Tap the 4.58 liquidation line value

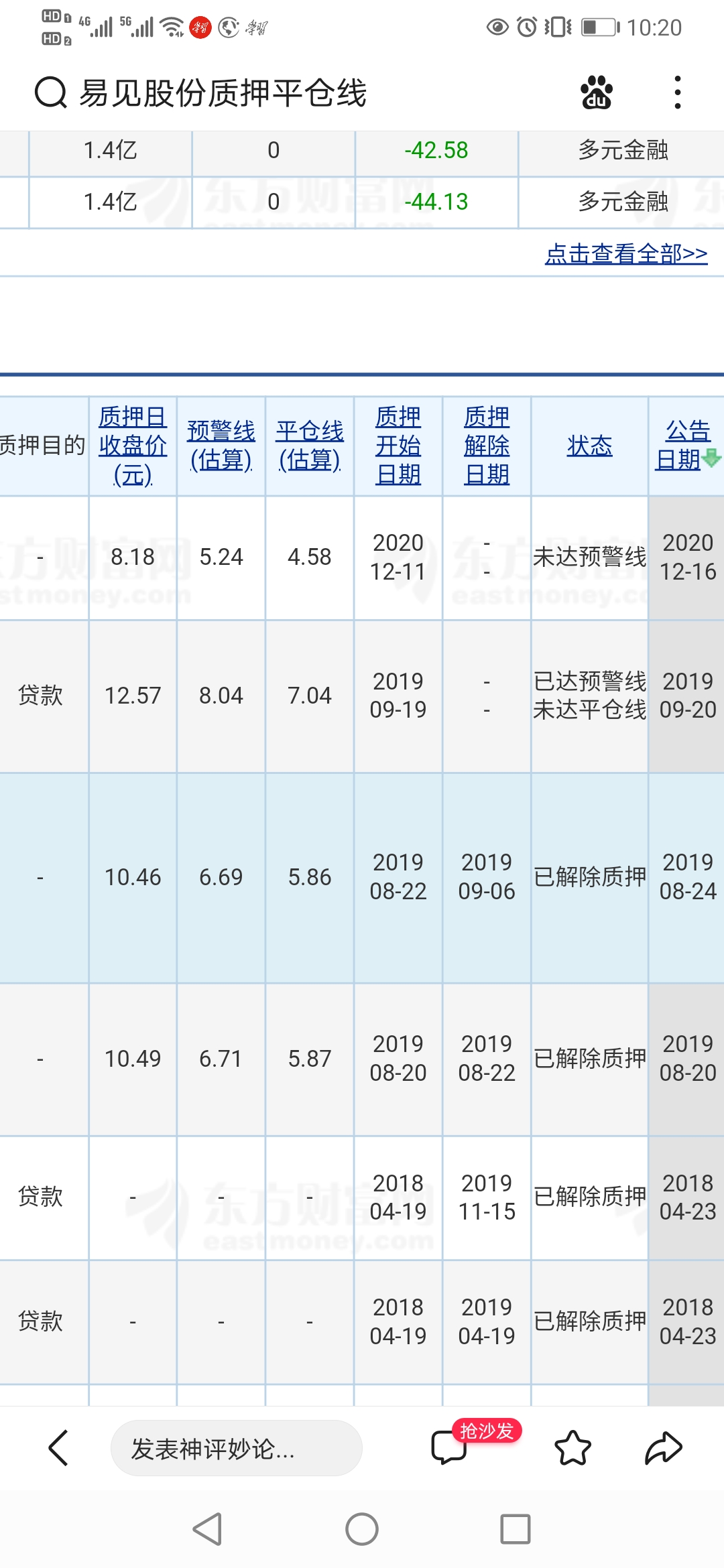(310, 557)
